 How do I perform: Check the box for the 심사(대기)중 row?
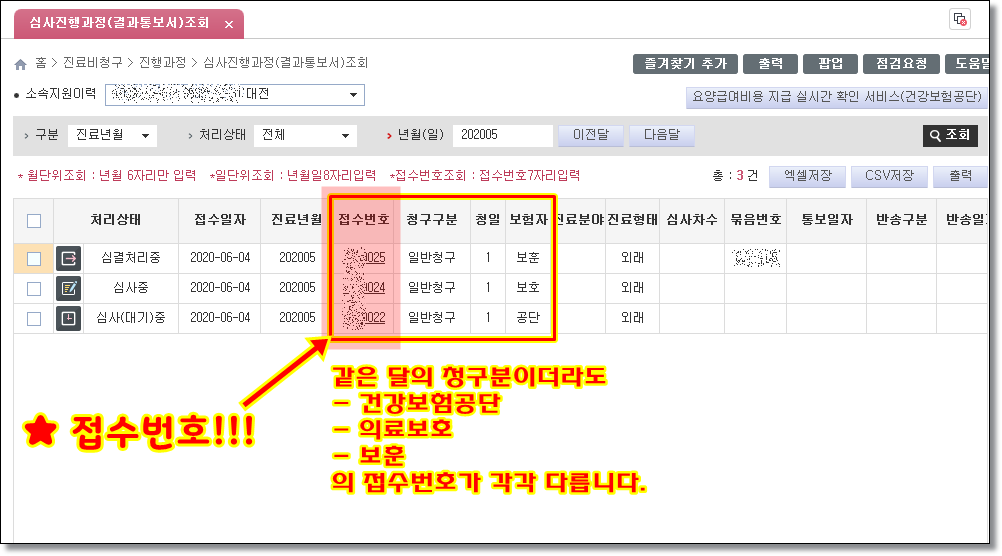pyautogui.click(x=34, y=319)
